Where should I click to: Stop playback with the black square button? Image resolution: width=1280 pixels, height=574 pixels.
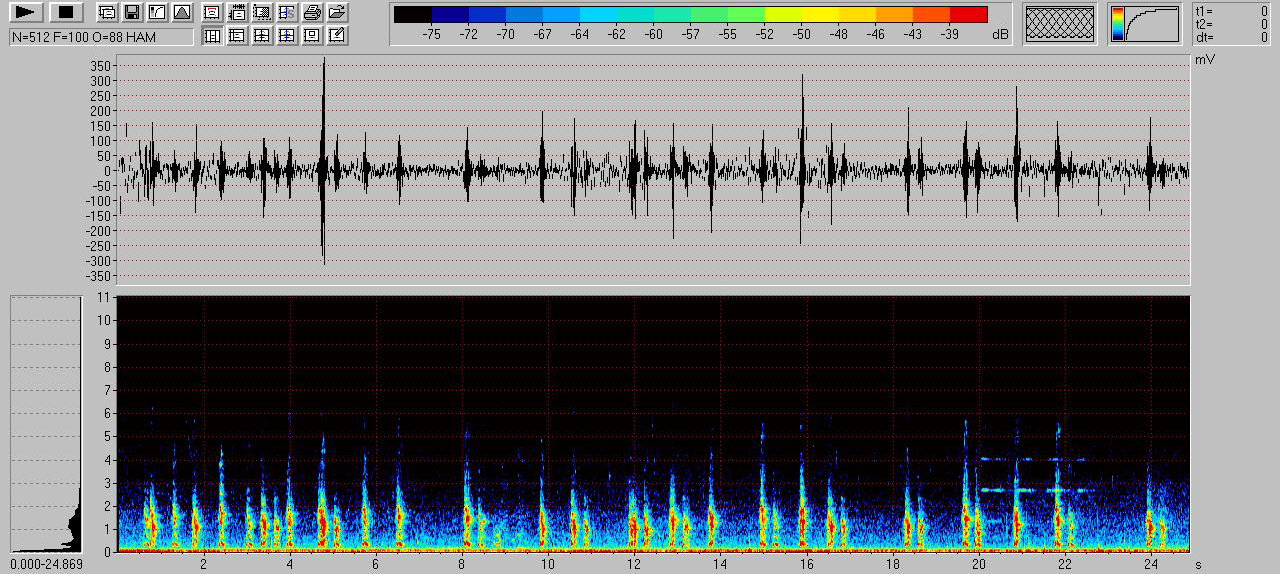click(x=66, y=12)
